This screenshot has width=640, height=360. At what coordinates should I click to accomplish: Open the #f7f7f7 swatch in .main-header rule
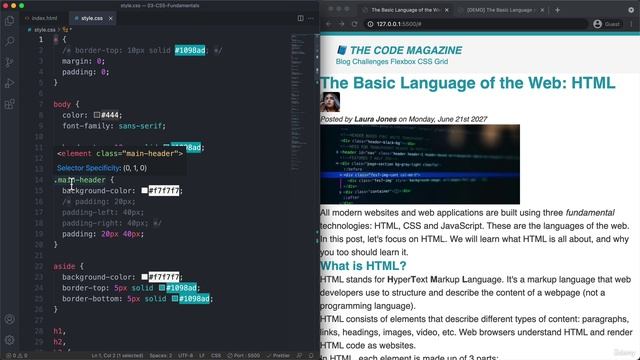coord(144,191)
